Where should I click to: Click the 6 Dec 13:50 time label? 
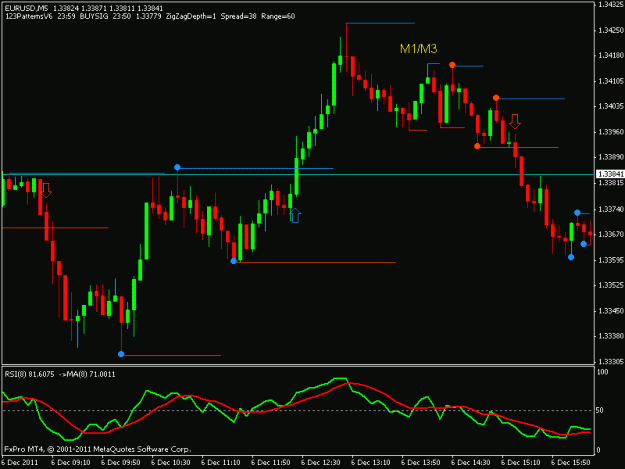coord(421,463)
